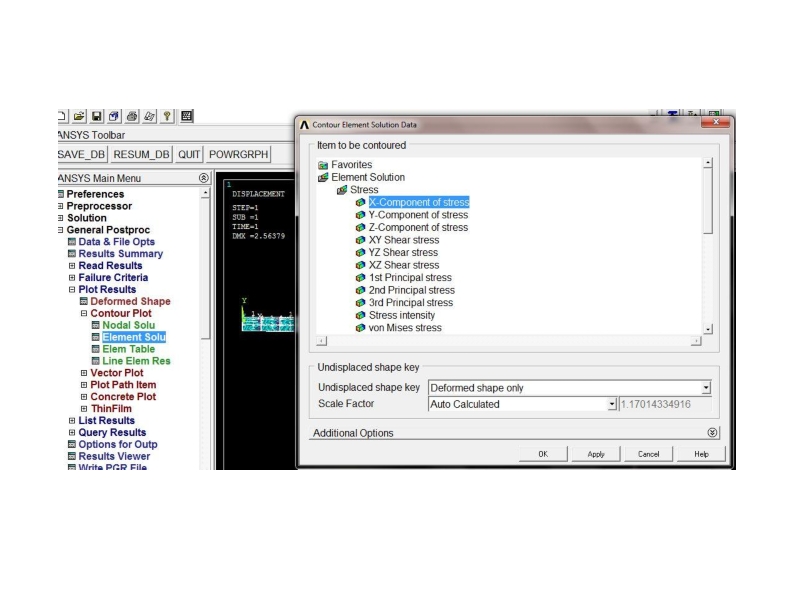792x612 pixels.
Task: Click the Raise Hidden windows icon
Action: click(186, 116)
